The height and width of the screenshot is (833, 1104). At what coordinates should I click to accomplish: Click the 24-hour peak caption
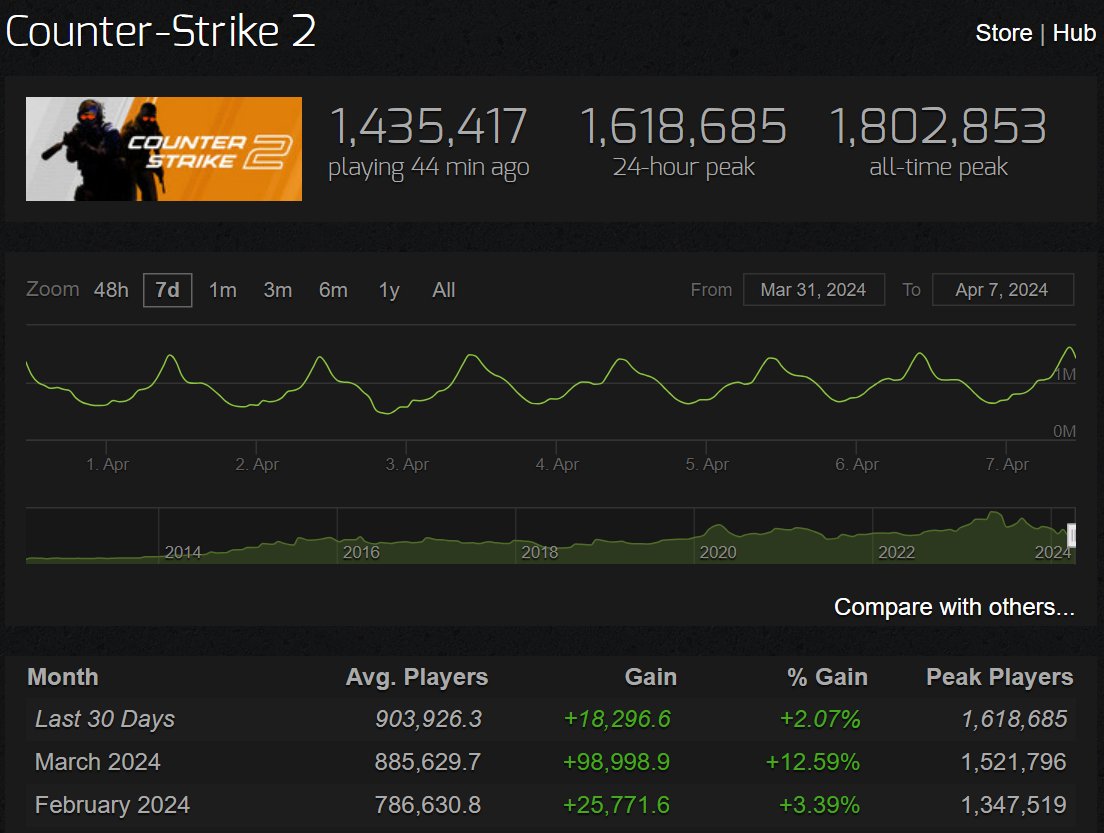tap(684, 168)
